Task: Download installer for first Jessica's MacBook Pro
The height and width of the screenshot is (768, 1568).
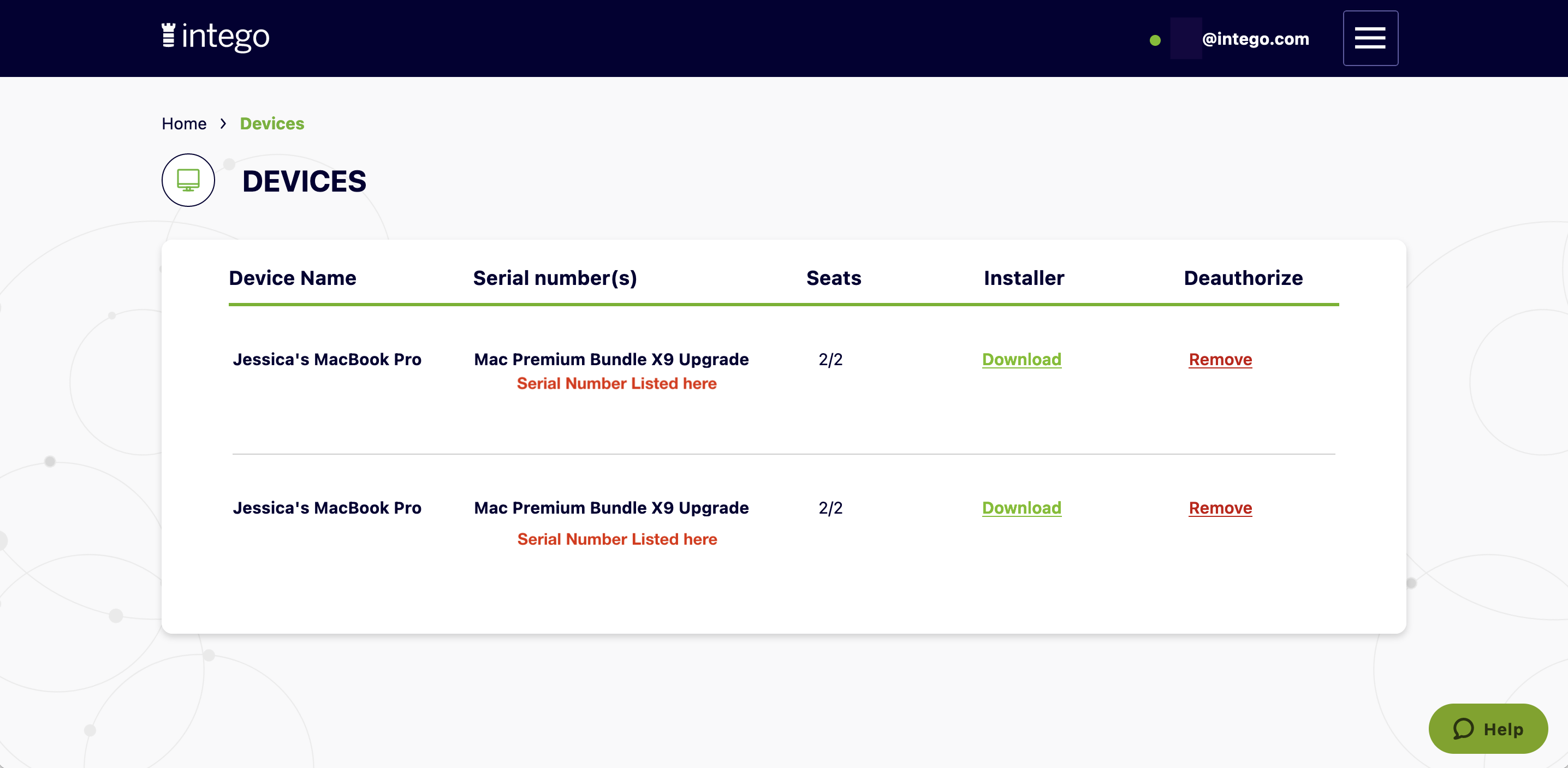Action: click(1022, 358)
